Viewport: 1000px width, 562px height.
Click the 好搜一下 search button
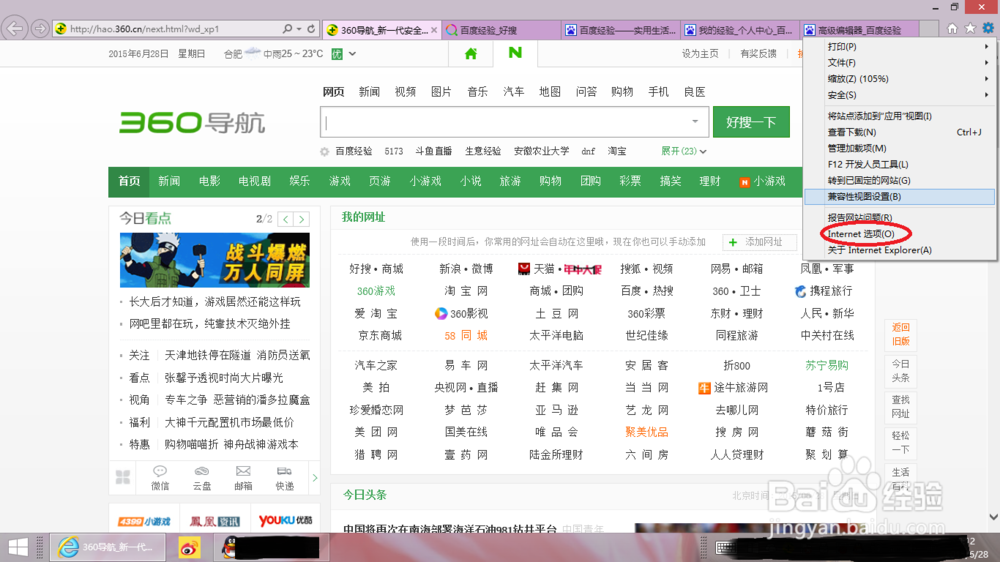751,122
